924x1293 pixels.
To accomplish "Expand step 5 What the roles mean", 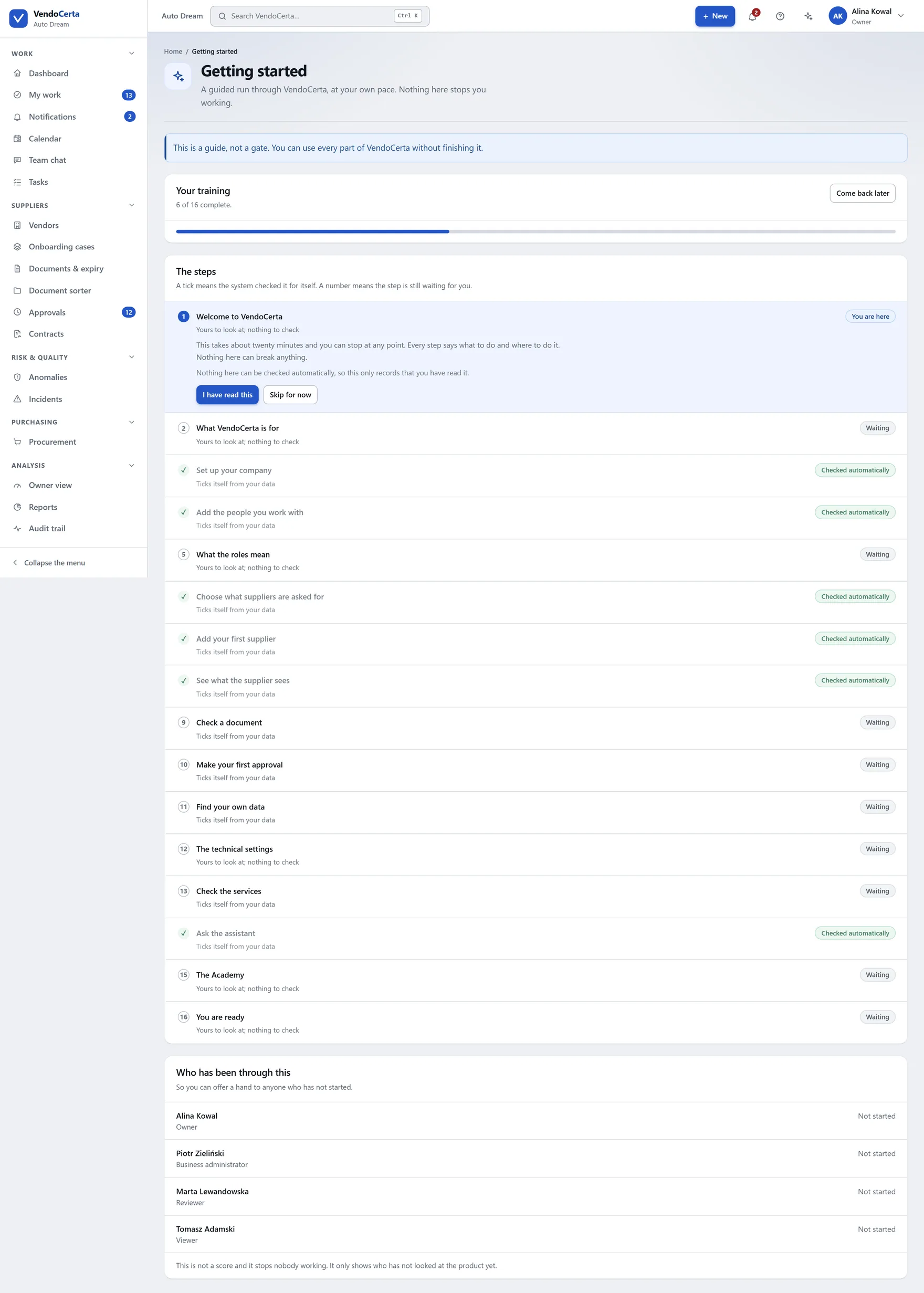I will 535,560.
